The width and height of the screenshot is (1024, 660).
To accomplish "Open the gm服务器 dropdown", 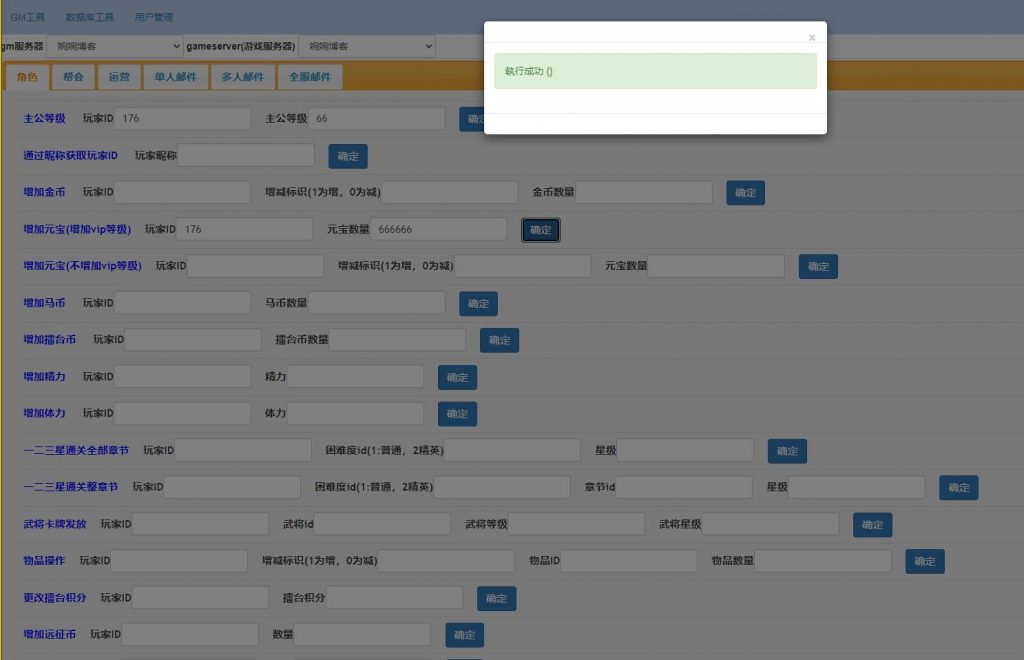I will (x=115, y=46).
